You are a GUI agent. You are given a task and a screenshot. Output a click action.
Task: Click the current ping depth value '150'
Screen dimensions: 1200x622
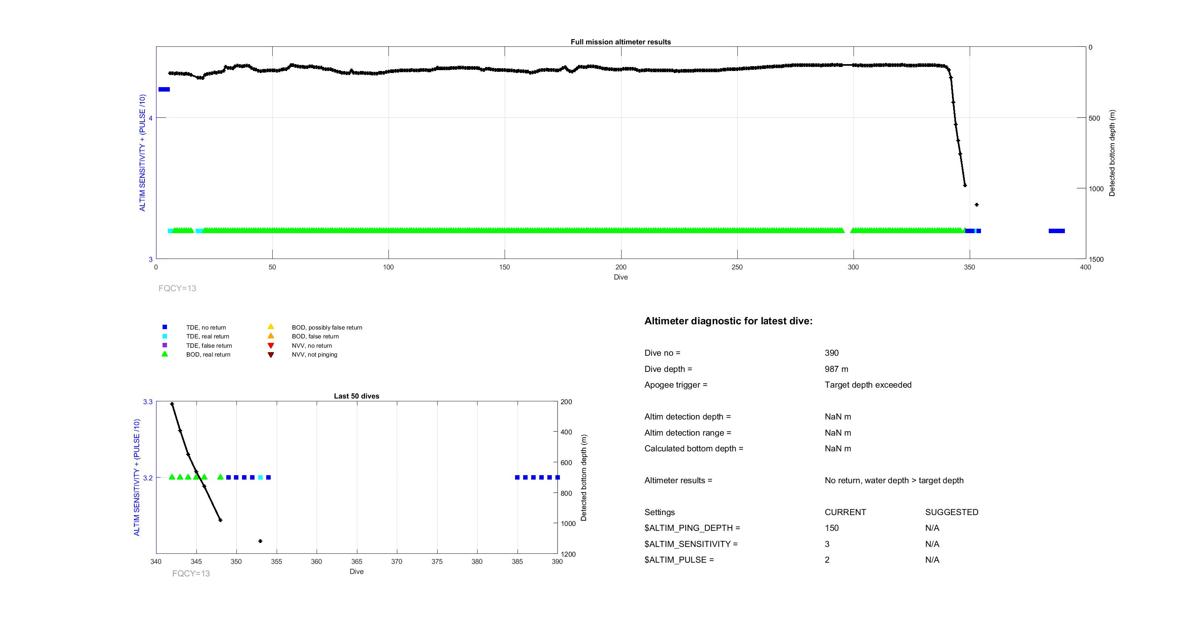coord(832,528)
